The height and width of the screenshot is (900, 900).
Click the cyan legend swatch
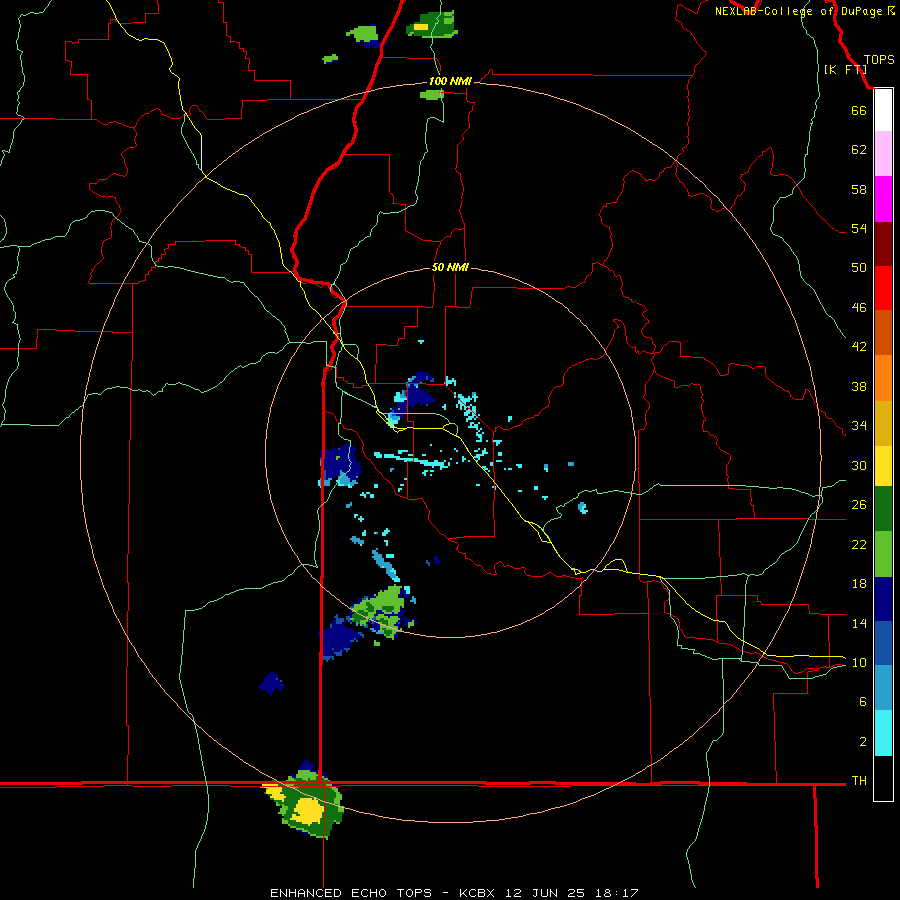tap(883, 733)
